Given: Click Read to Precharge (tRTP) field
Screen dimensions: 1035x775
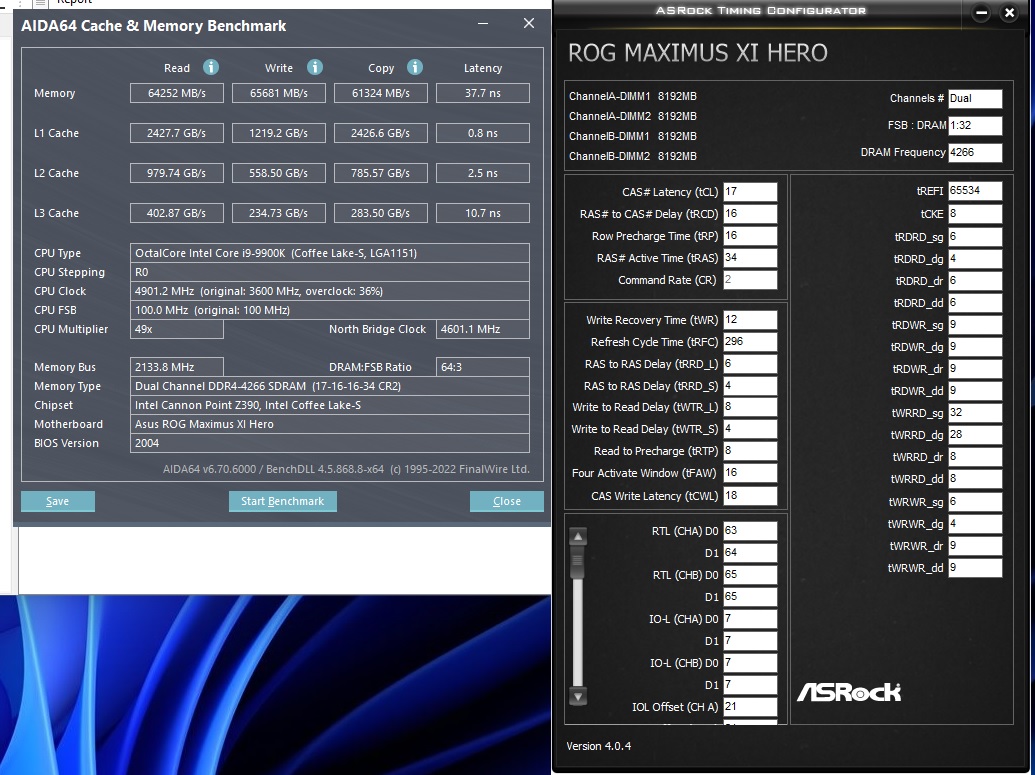Looking at the screenshot, I should pyautogui.click(x=750, y=451).
